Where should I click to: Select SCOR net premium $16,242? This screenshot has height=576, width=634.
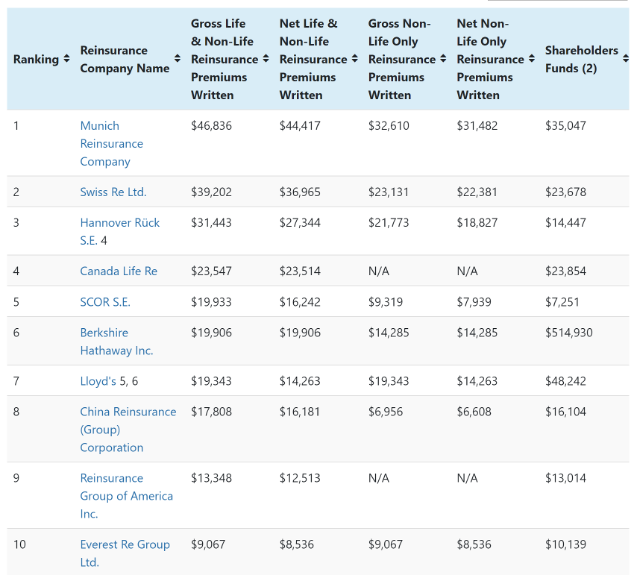point(300,302)
